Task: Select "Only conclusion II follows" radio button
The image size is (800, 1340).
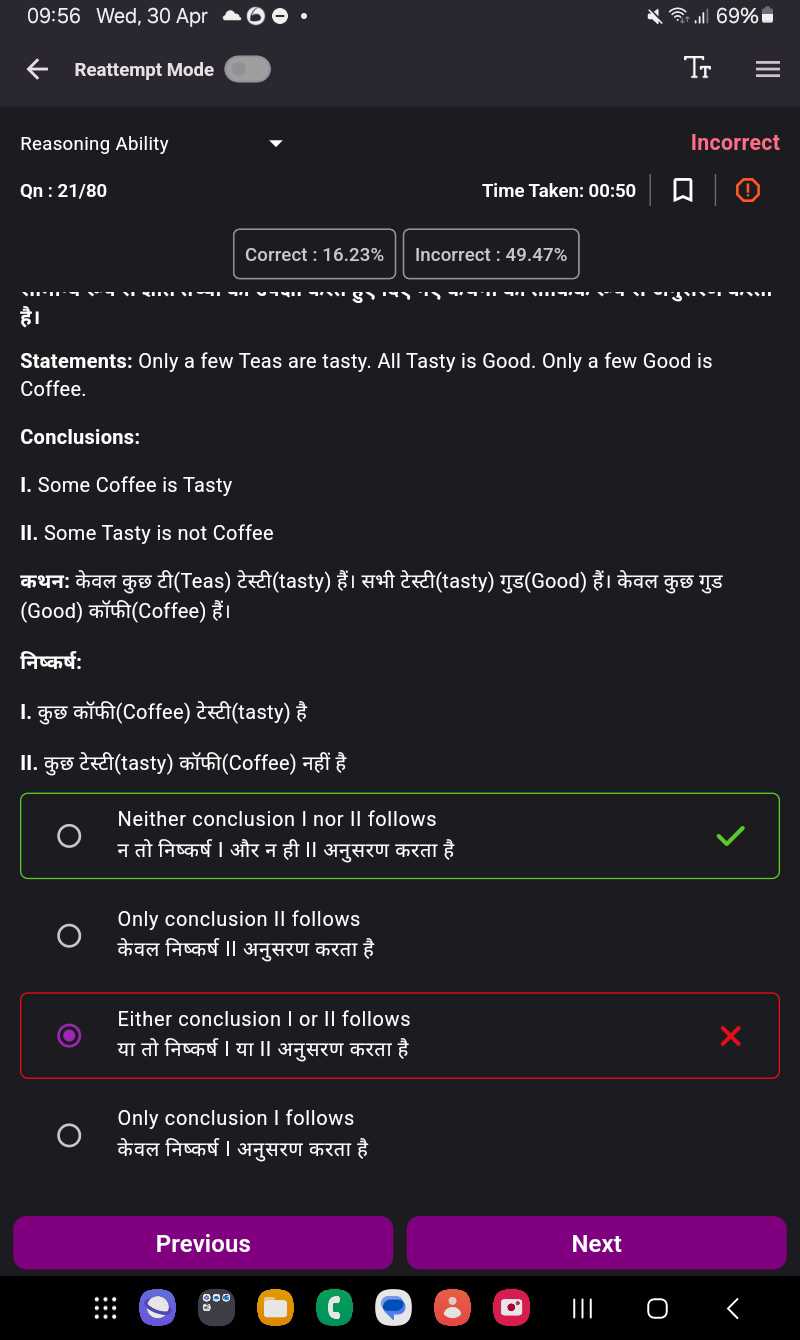Action: pyautogui.click(x=69, y=935)
